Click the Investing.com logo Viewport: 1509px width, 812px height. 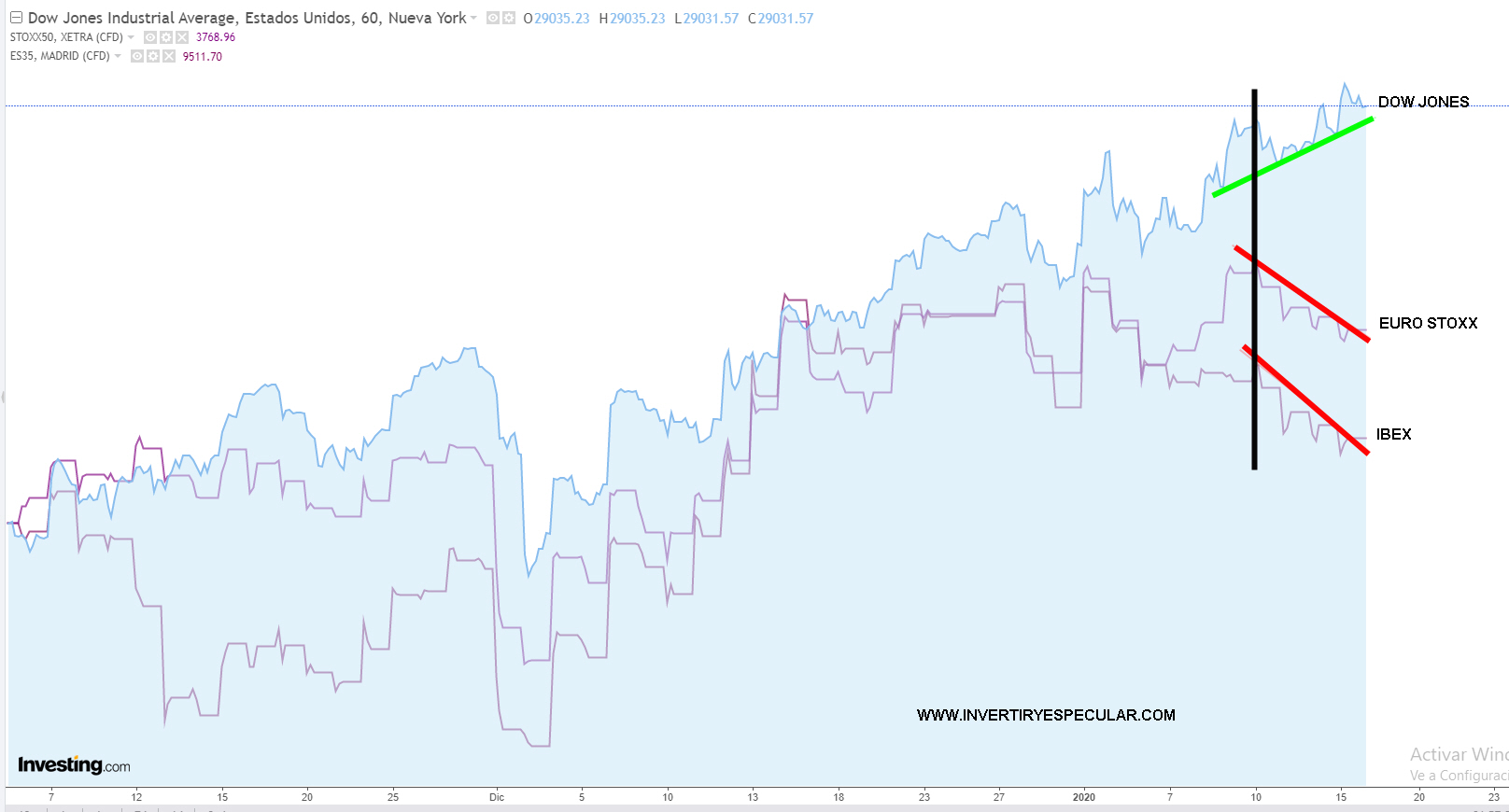(x=74, y=765)
